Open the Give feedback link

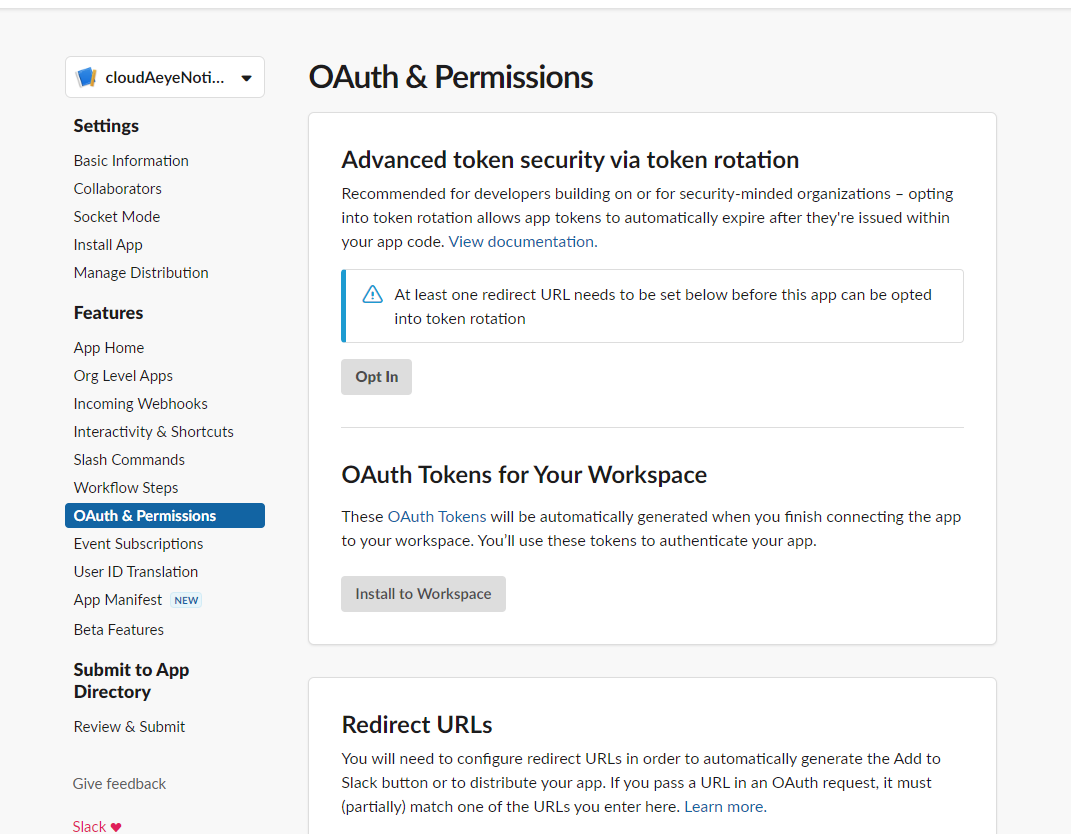[x=120, y=784]
